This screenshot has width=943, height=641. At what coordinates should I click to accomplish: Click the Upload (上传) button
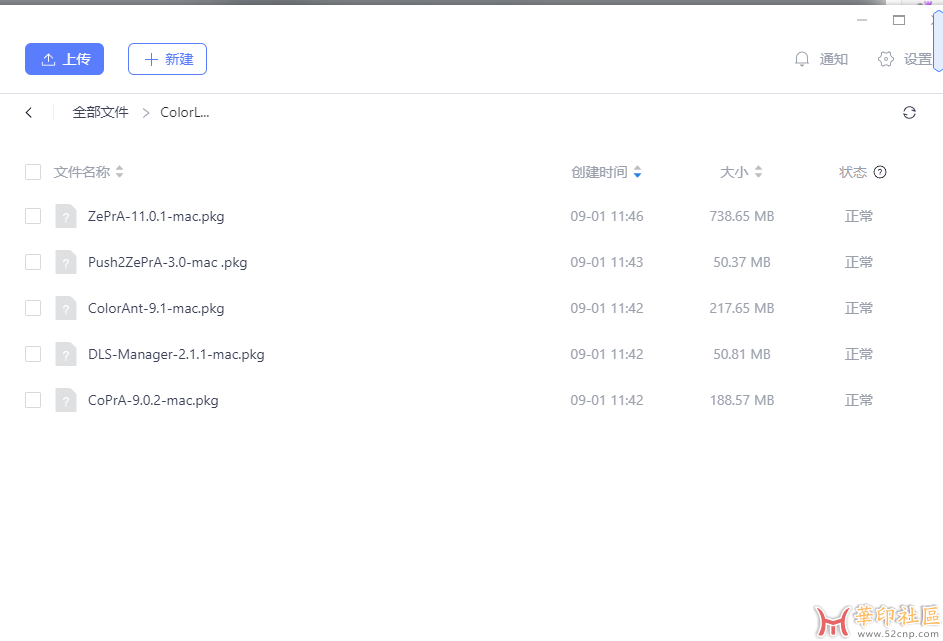(x=64, y=59)
